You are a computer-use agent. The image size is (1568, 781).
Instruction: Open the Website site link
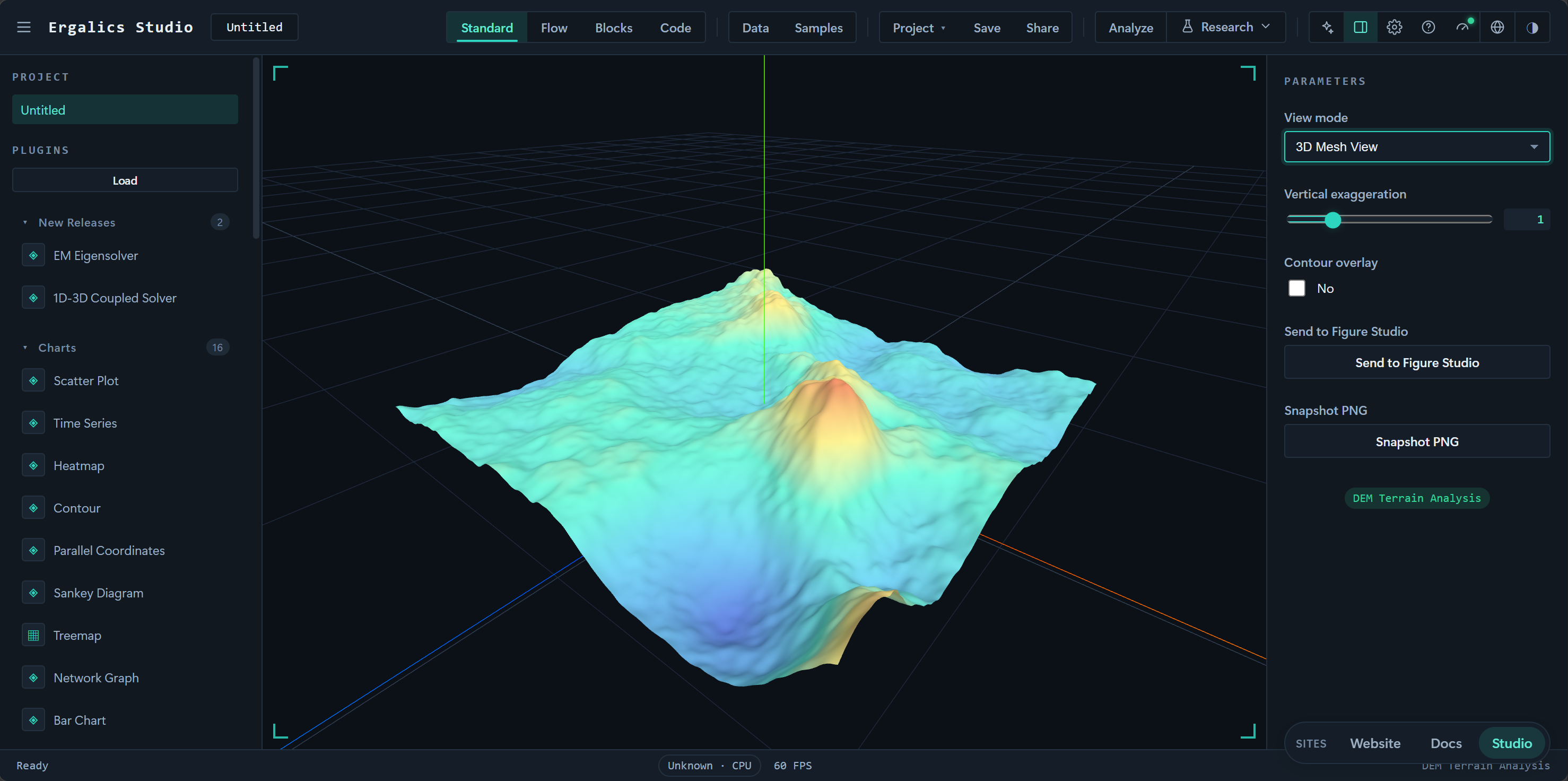1375,743
